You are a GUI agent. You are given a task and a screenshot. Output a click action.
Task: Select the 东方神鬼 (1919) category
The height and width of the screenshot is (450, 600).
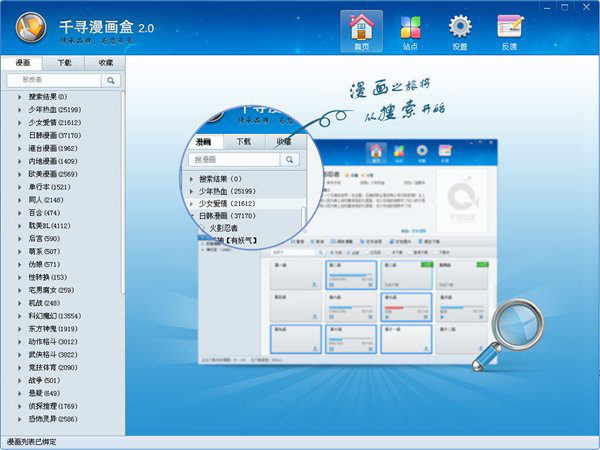[x=53, y=329]
